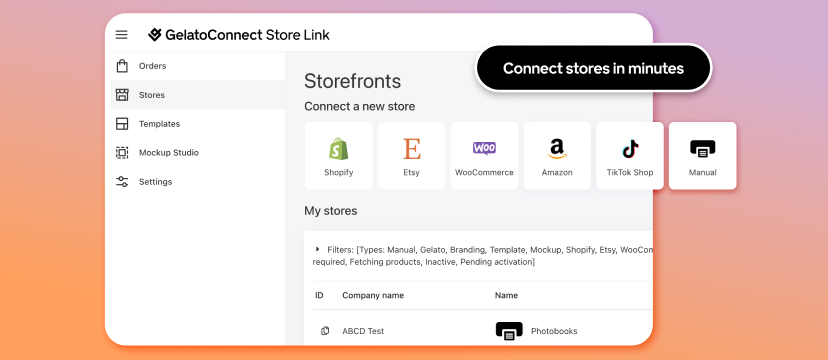Sort by Company name column header
Screen dimensions: 828x360
tap(373, 295)
